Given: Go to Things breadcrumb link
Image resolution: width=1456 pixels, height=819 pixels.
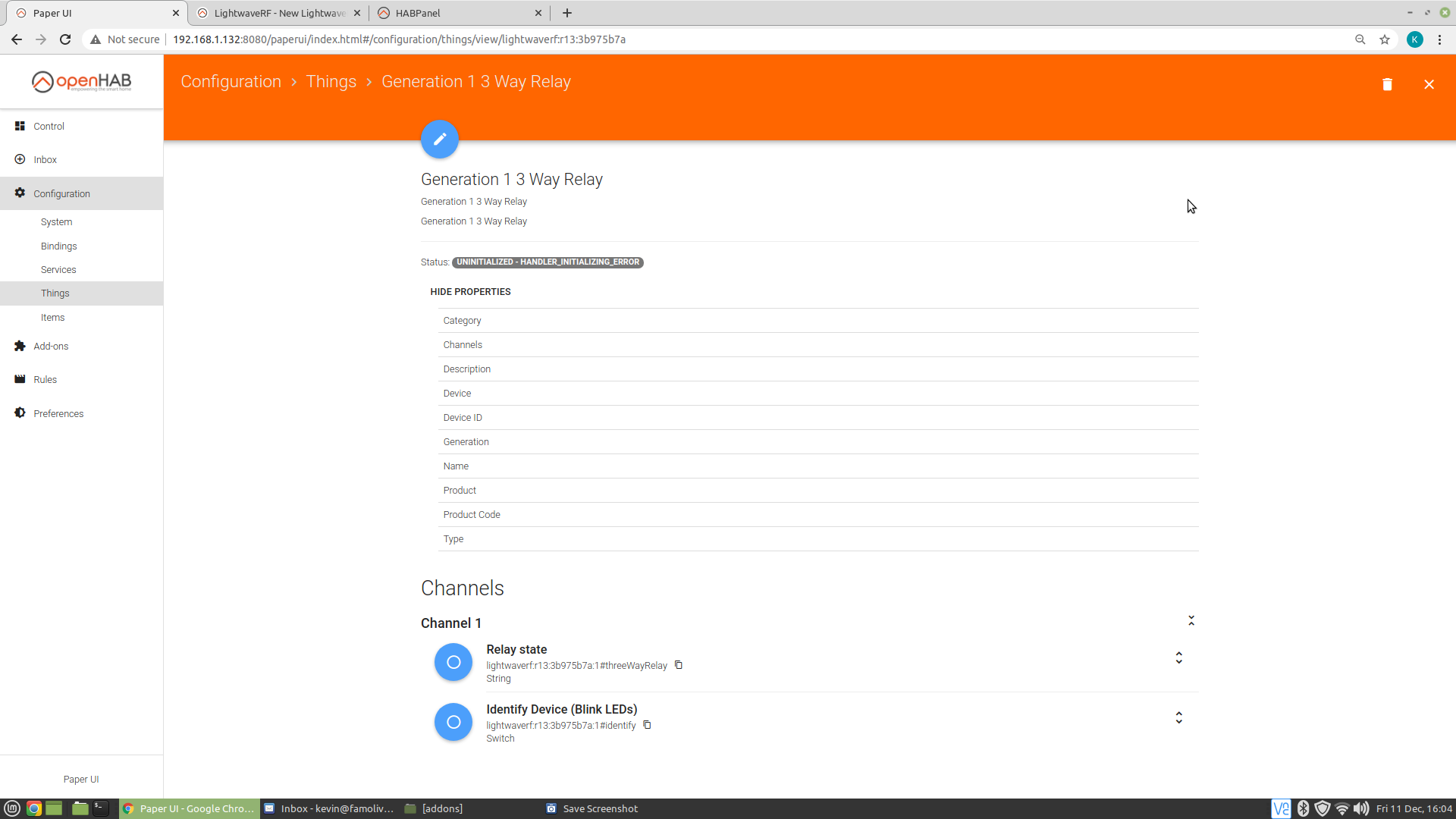Looking at the screenshot, I should click(331, 82).
